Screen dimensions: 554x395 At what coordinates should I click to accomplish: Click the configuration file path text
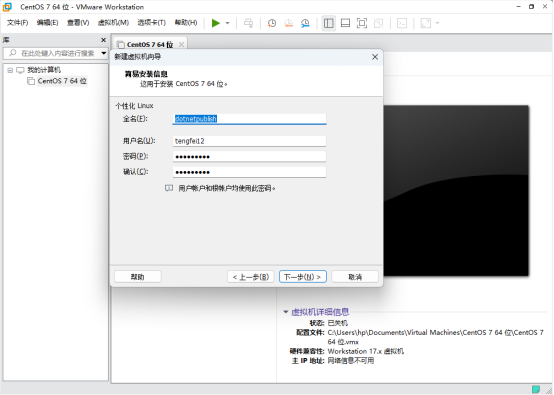(435, 337)
